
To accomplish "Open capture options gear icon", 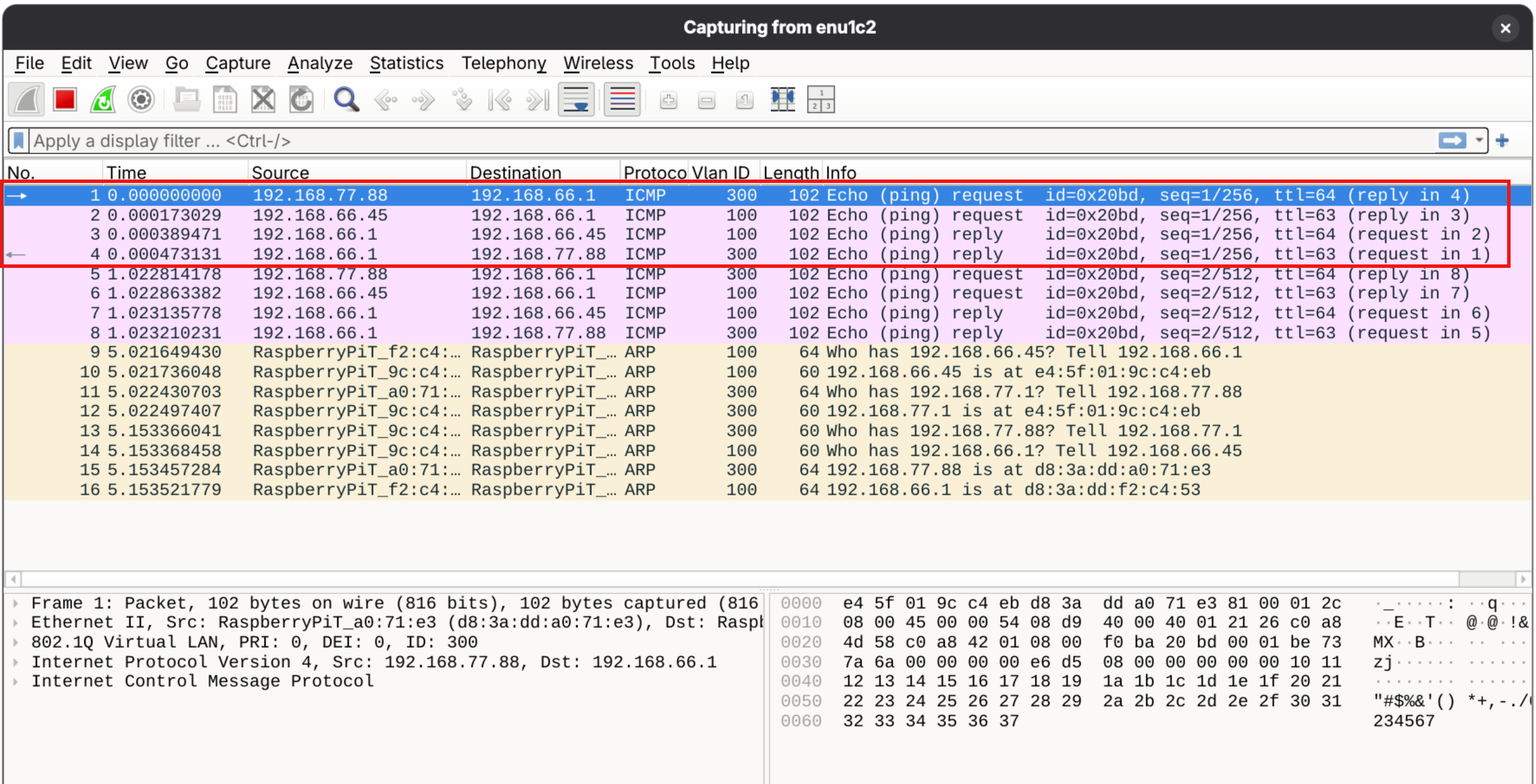I will 141,99.
